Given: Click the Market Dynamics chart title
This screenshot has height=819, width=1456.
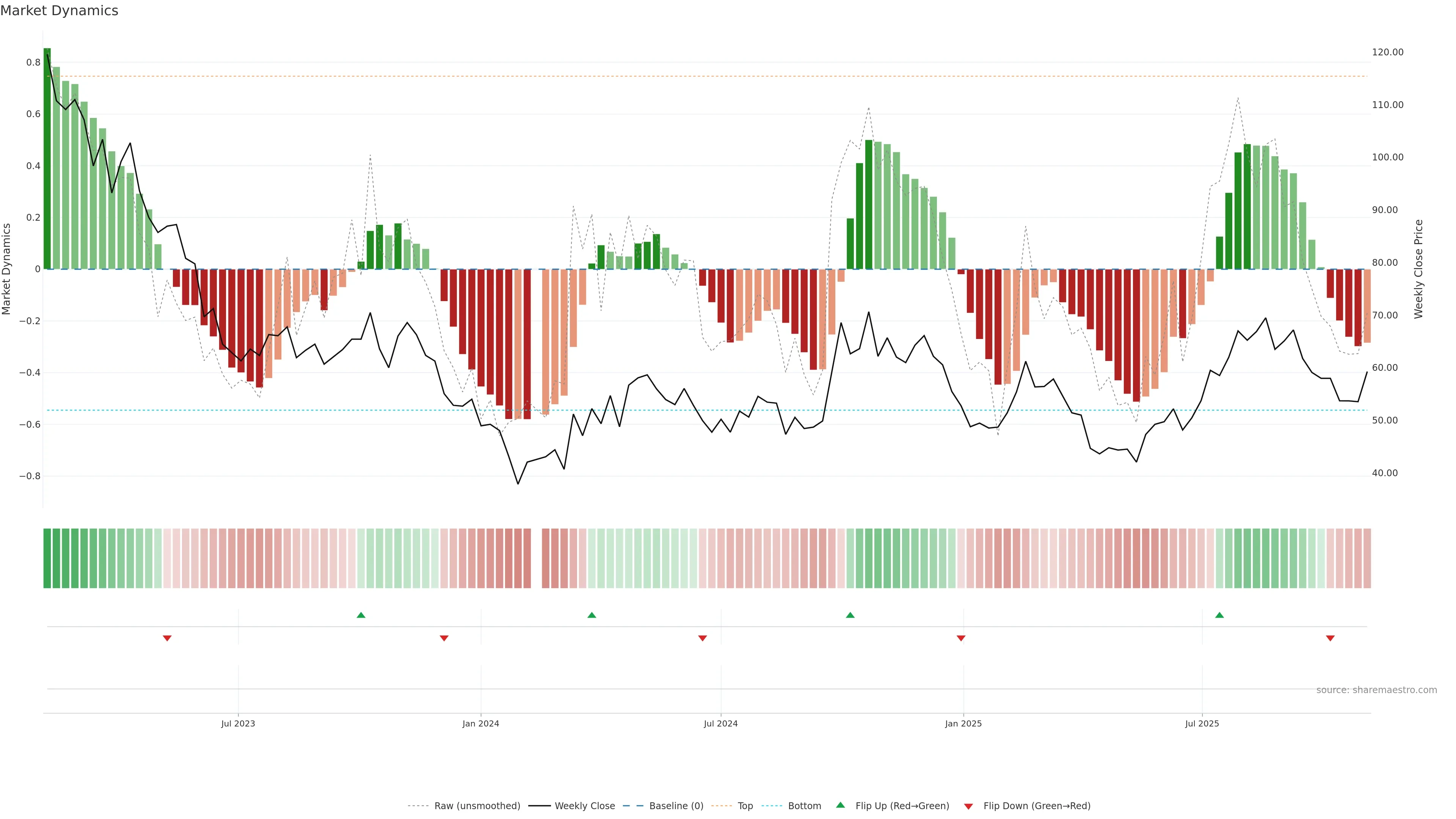Looking at the screenshot, I should [x=60, y=11].
